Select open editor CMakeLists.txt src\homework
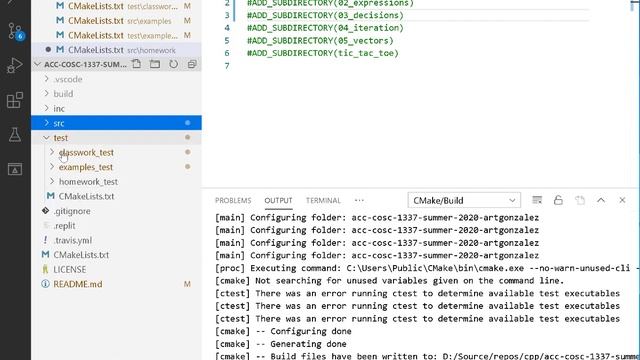Screen dimensions: 640x360 (x=116, y=50)
